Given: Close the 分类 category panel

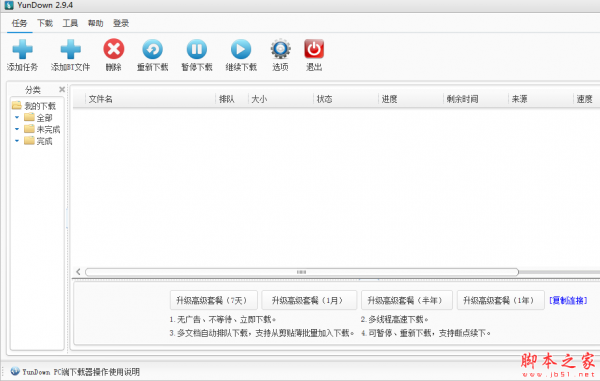Looking at the screenshot, I should click(62, 90).
